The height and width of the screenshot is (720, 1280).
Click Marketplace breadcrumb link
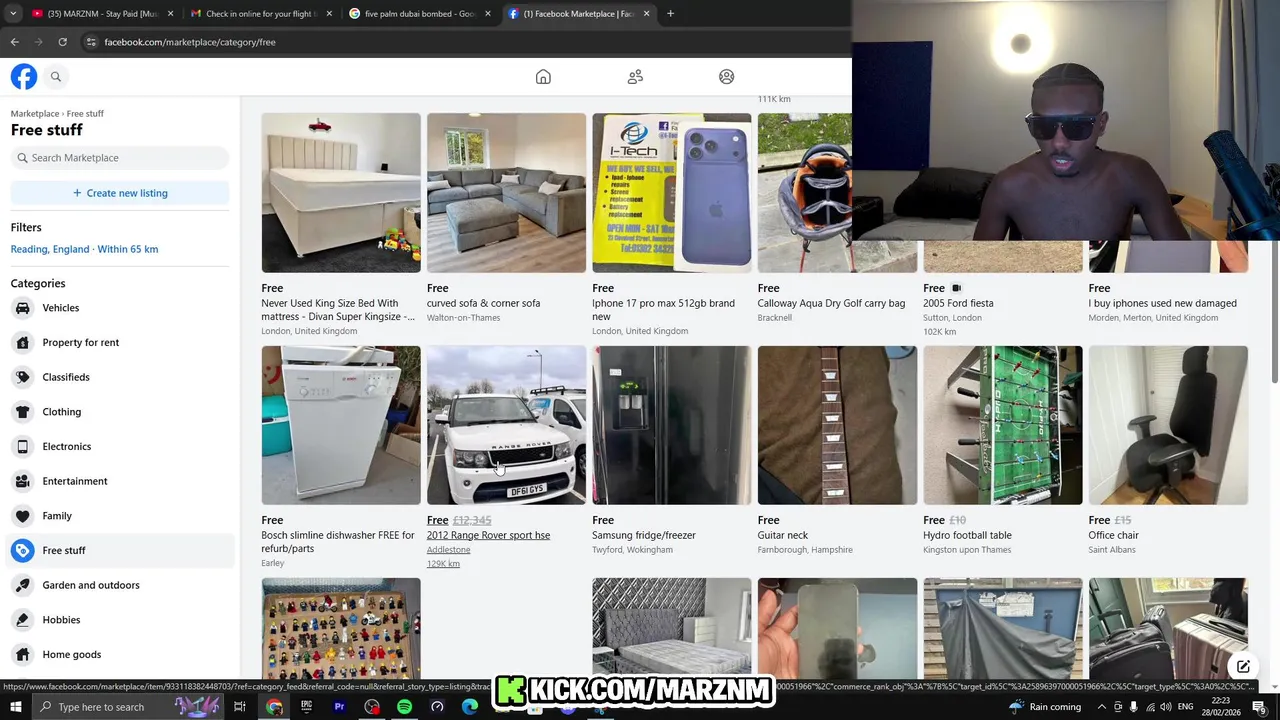[x=35, y=114]
